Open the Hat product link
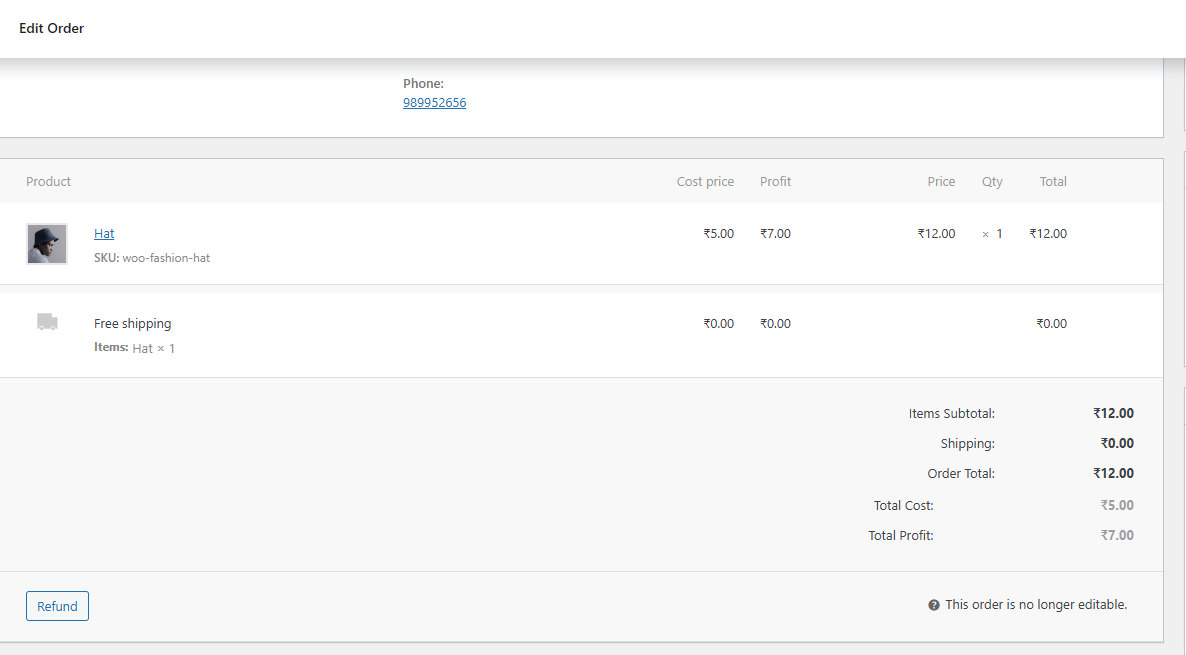The height and width of the screenshot is (655, 1186). [x=104, y=234]
